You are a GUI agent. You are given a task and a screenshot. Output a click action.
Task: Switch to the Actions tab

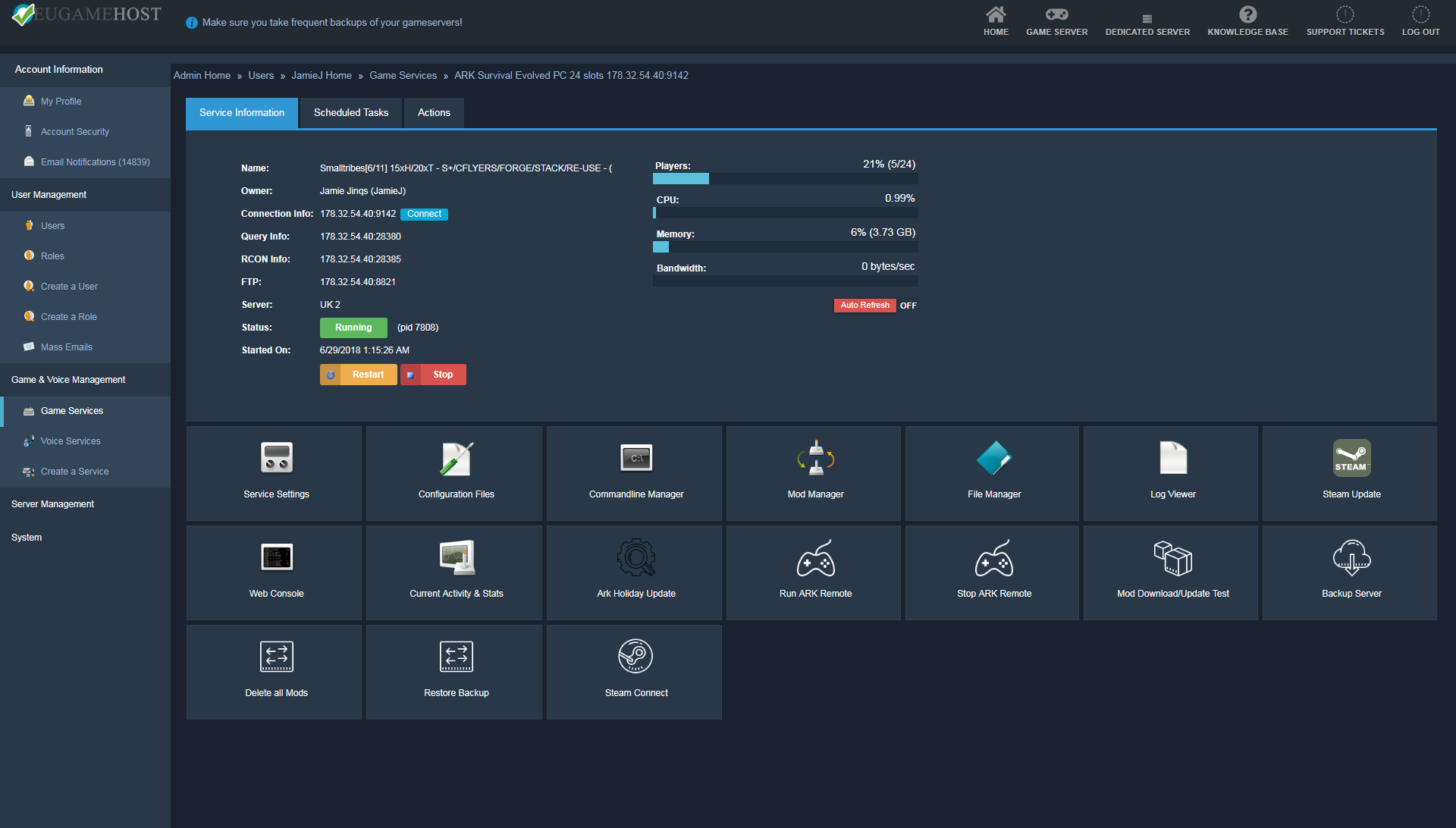[434, 113]
